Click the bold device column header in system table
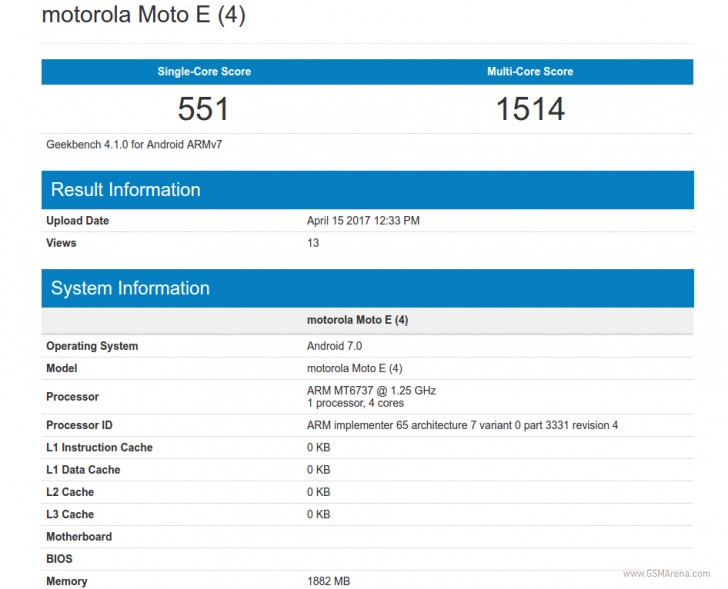728x589 pixels. (x=357, y=320)
